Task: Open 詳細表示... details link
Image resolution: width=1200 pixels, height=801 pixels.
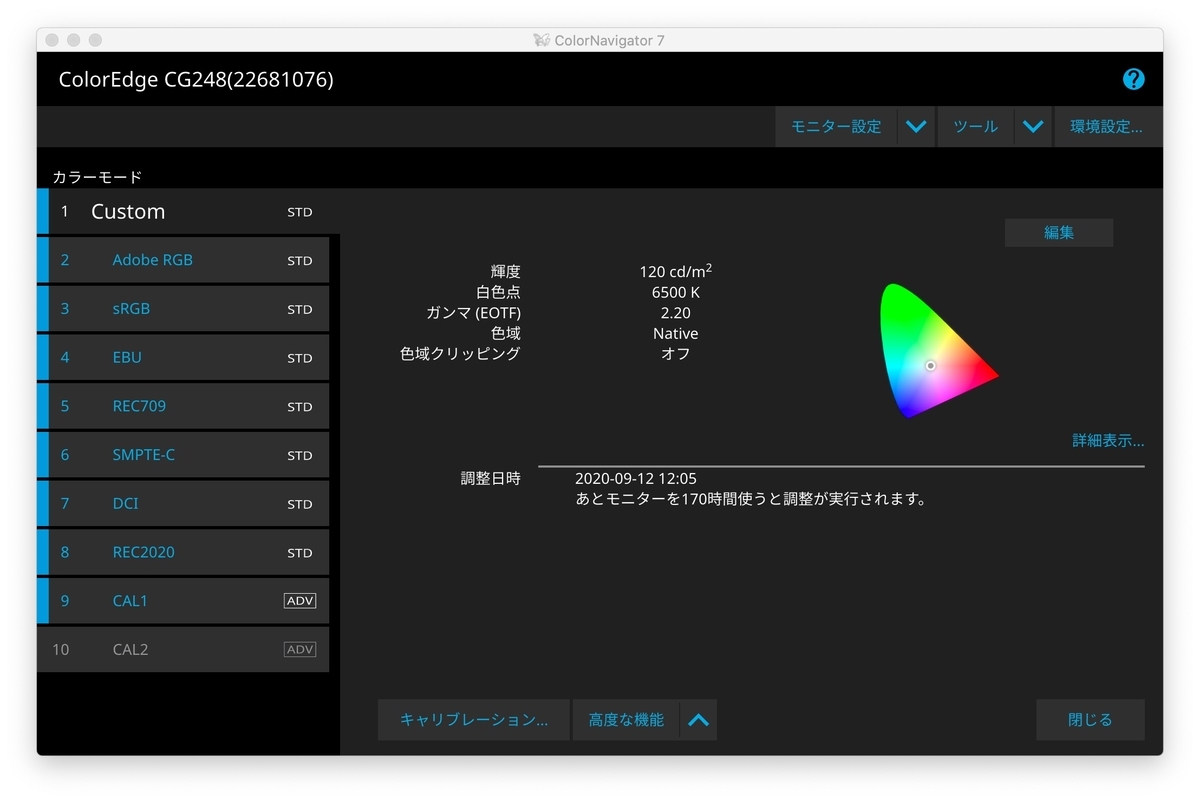Action: [x=1108, y=440]
